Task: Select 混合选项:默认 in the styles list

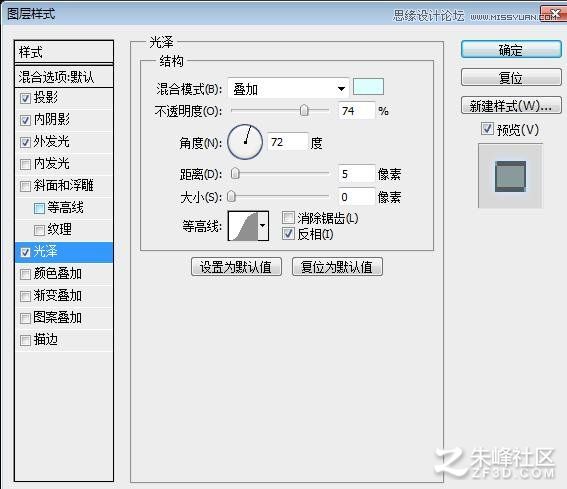Action: coord(64,77)
